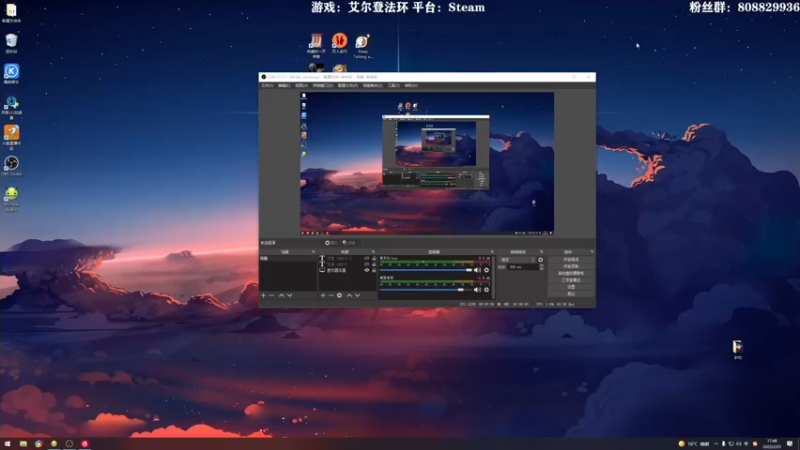Mute the Mic/Aux channel speaker

click(478, 270)
